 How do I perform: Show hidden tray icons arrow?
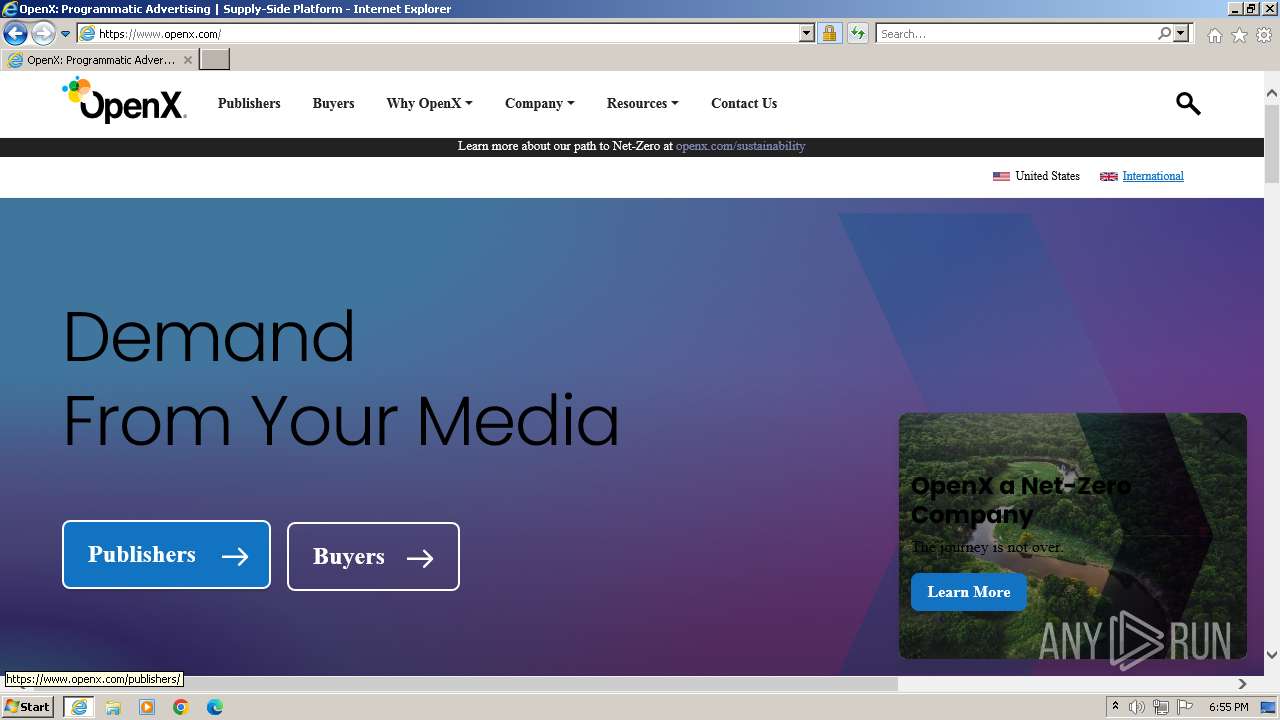click(x=1115, y=707)
